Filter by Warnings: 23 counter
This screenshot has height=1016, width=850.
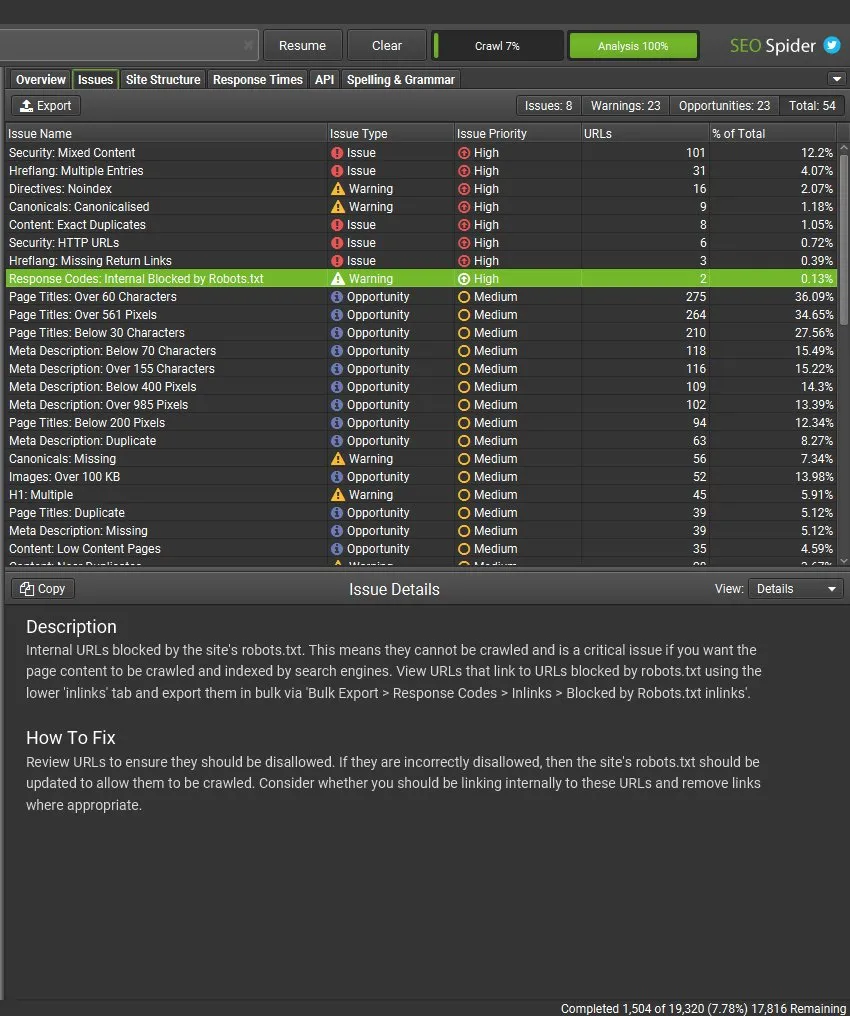625,106
